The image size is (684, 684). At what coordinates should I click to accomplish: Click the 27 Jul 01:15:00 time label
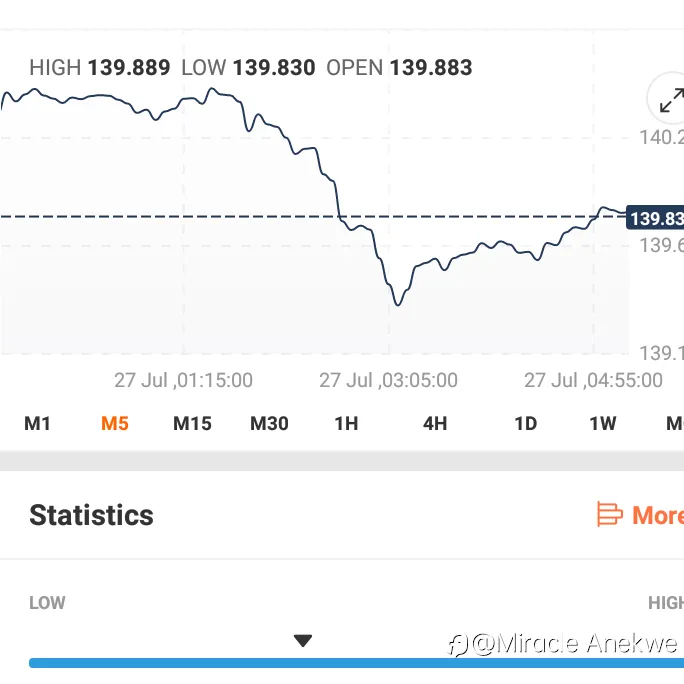183,380
